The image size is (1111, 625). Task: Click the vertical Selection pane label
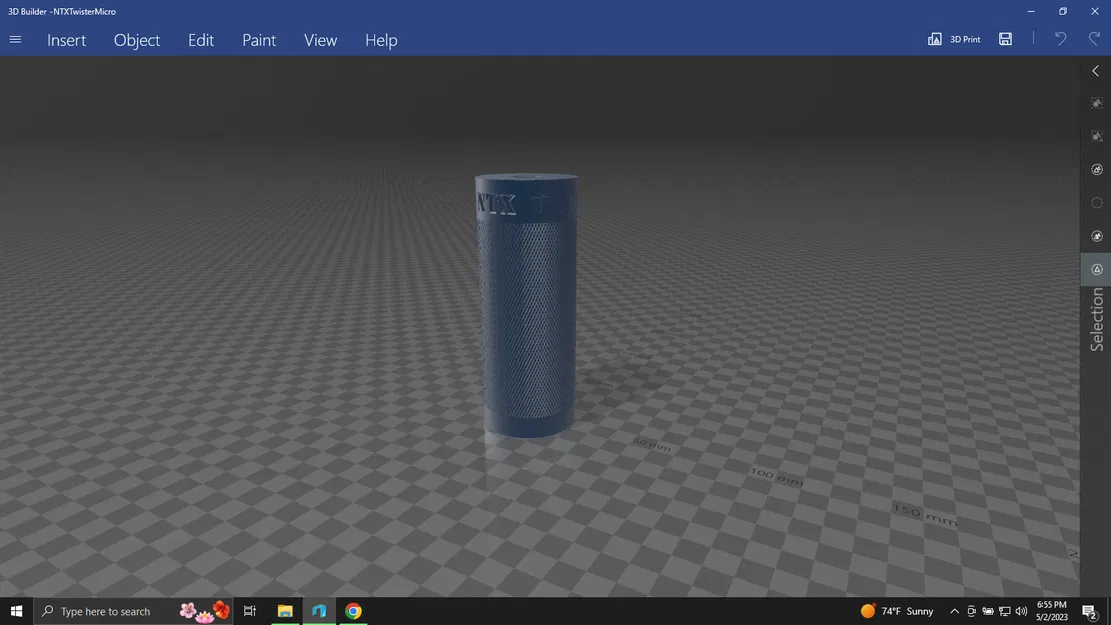coord(1097,319)
